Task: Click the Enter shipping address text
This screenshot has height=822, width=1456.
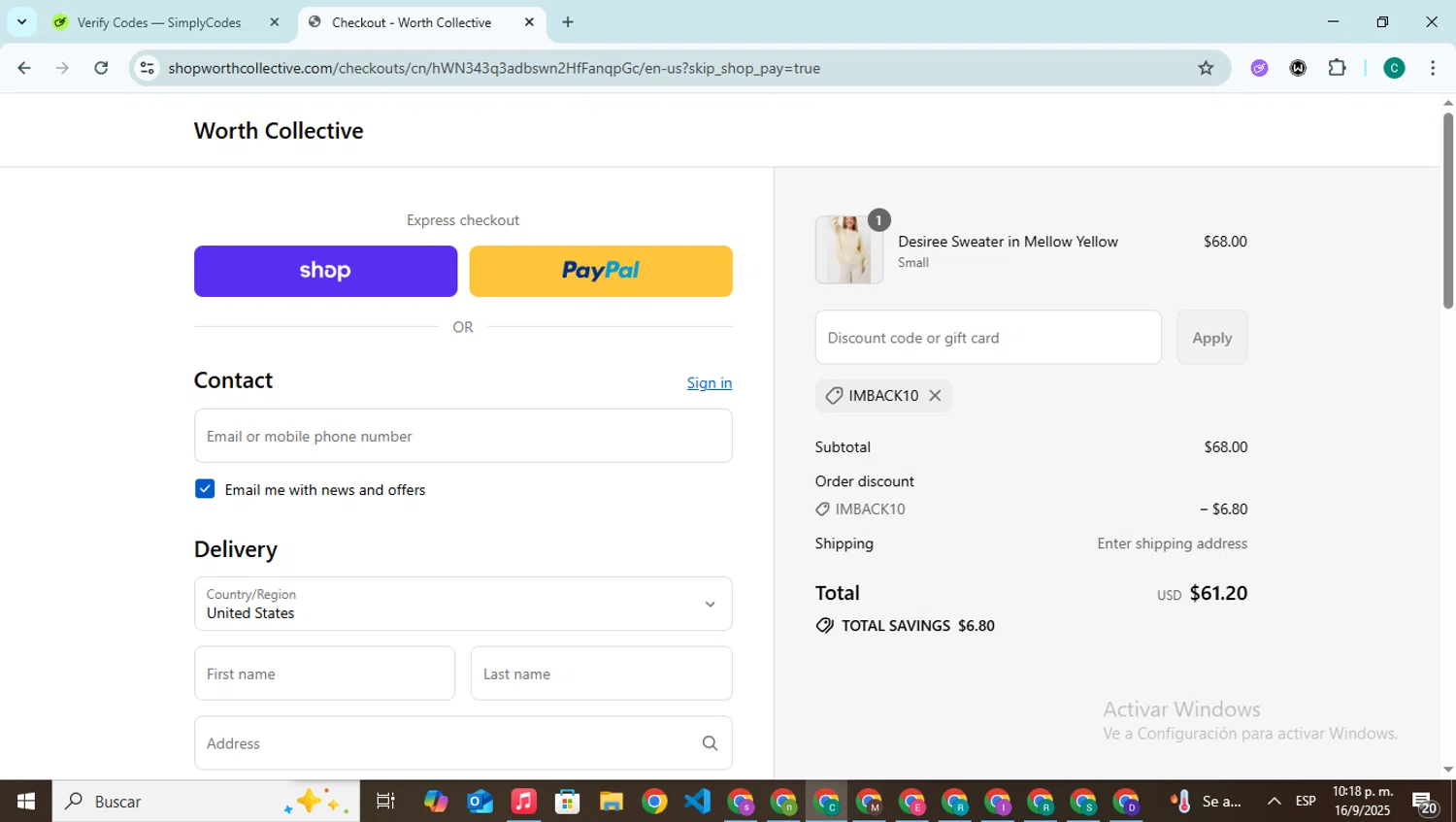Action: (x=1172, y=543)
